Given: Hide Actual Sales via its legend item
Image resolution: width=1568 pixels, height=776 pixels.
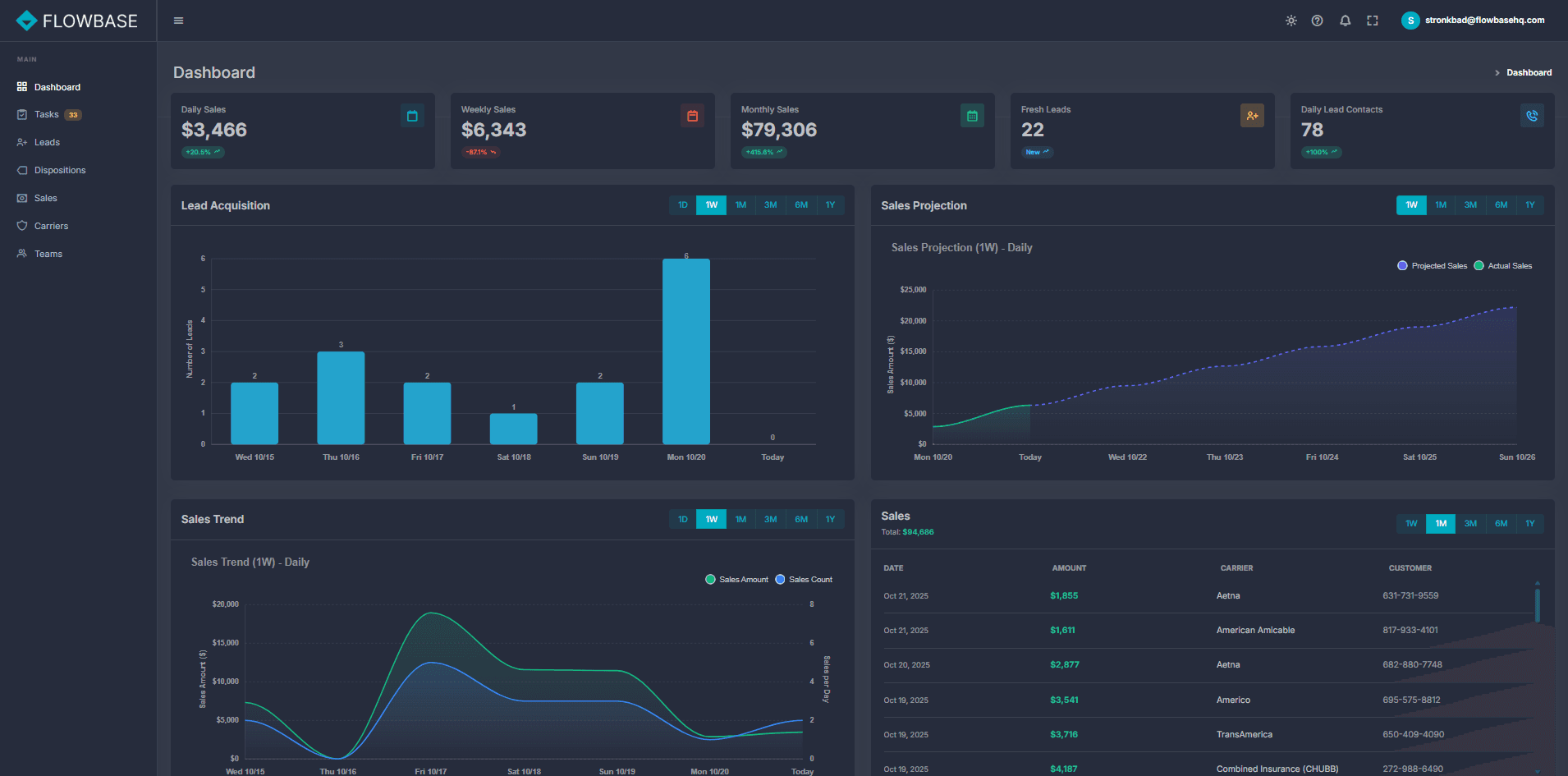Looking at the screenshot, I should click(x=1503, y=265).
